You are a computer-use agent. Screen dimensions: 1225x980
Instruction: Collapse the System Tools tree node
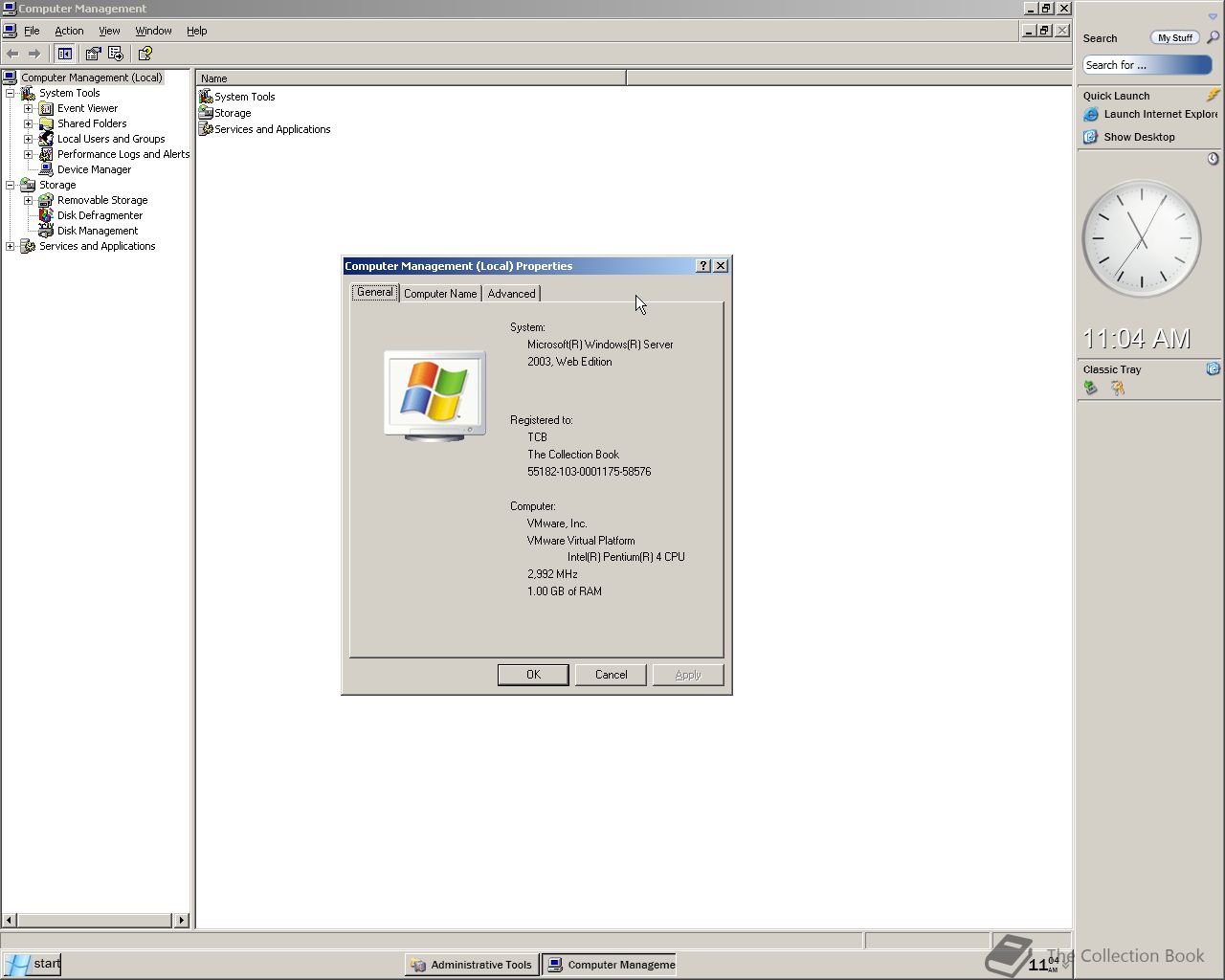pyautogui.click(x=11, y=93)
